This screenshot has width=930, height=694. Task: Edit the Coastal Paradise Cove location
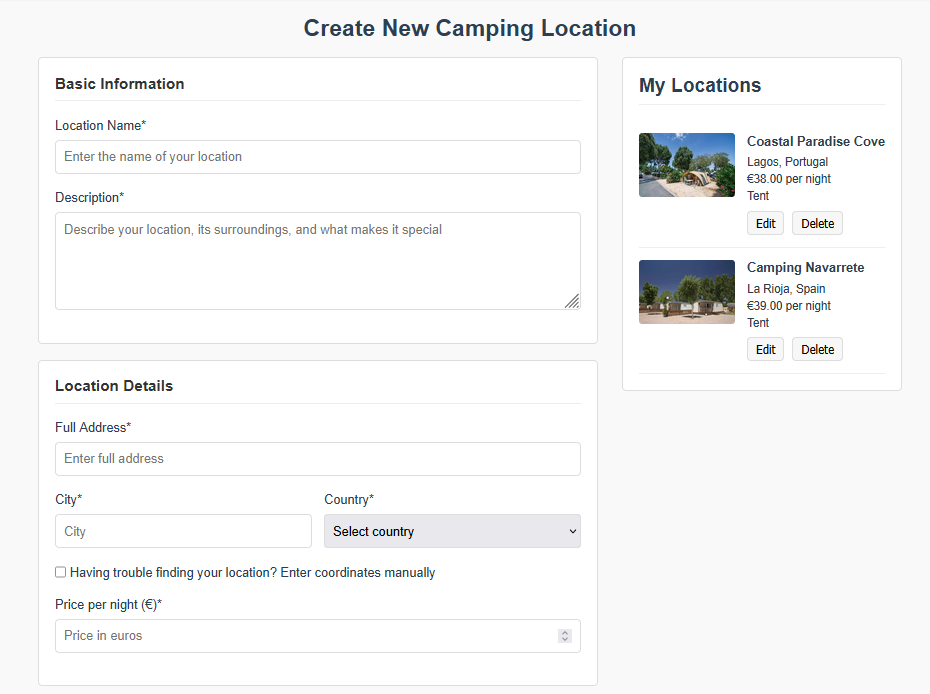click(x=765, y=223)
